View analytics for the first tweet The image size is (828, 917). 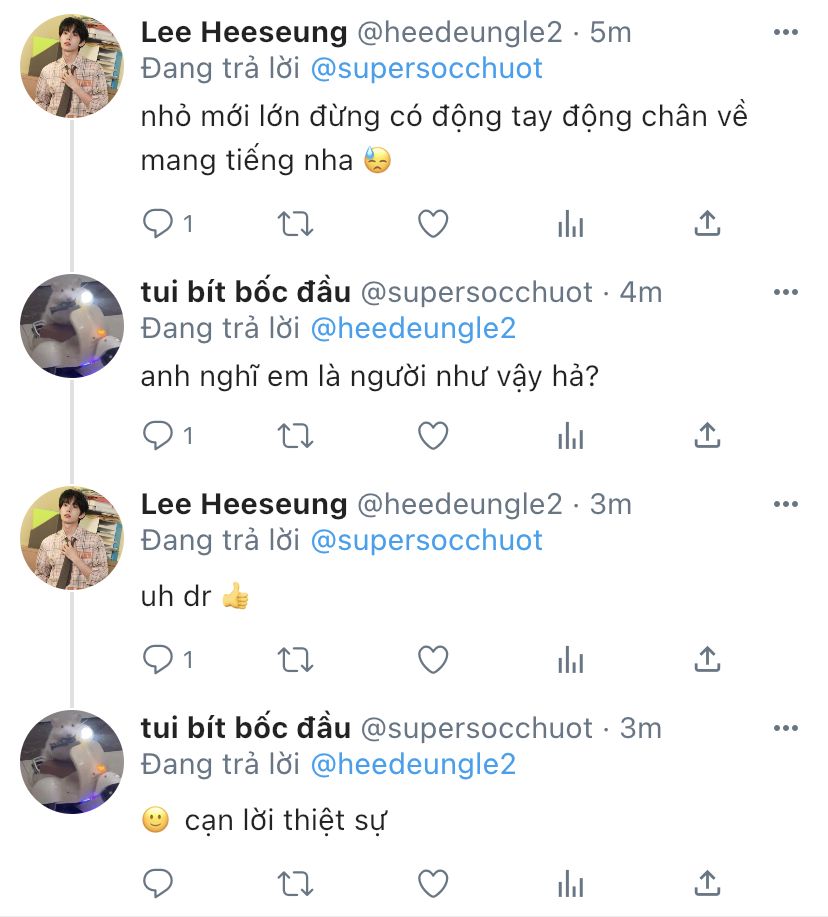570,224
